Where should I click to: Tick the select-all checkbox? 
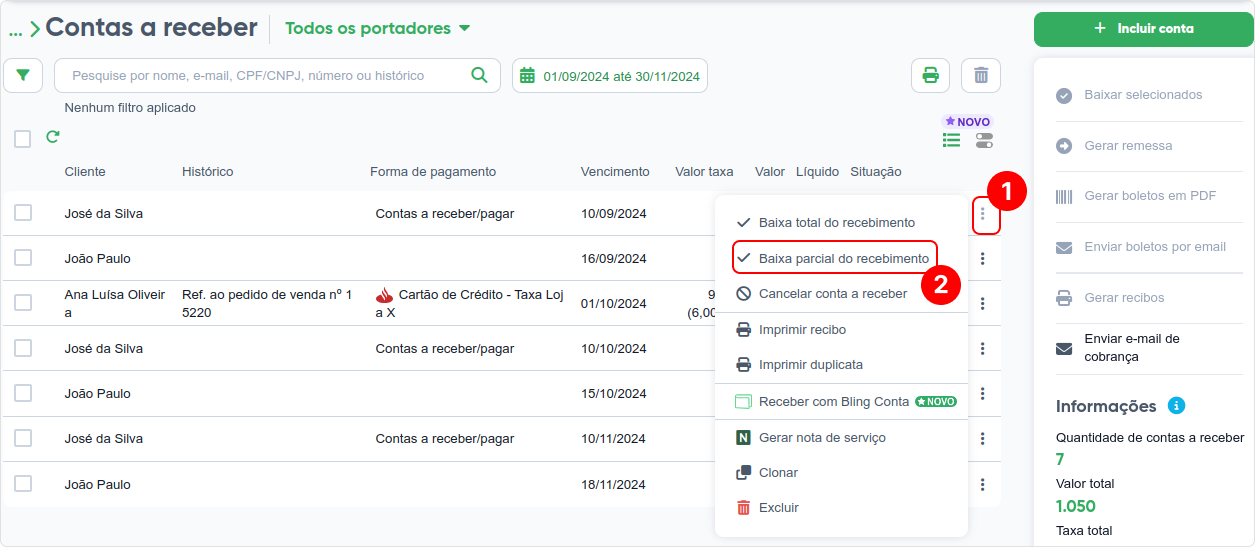tap(23, 139)
